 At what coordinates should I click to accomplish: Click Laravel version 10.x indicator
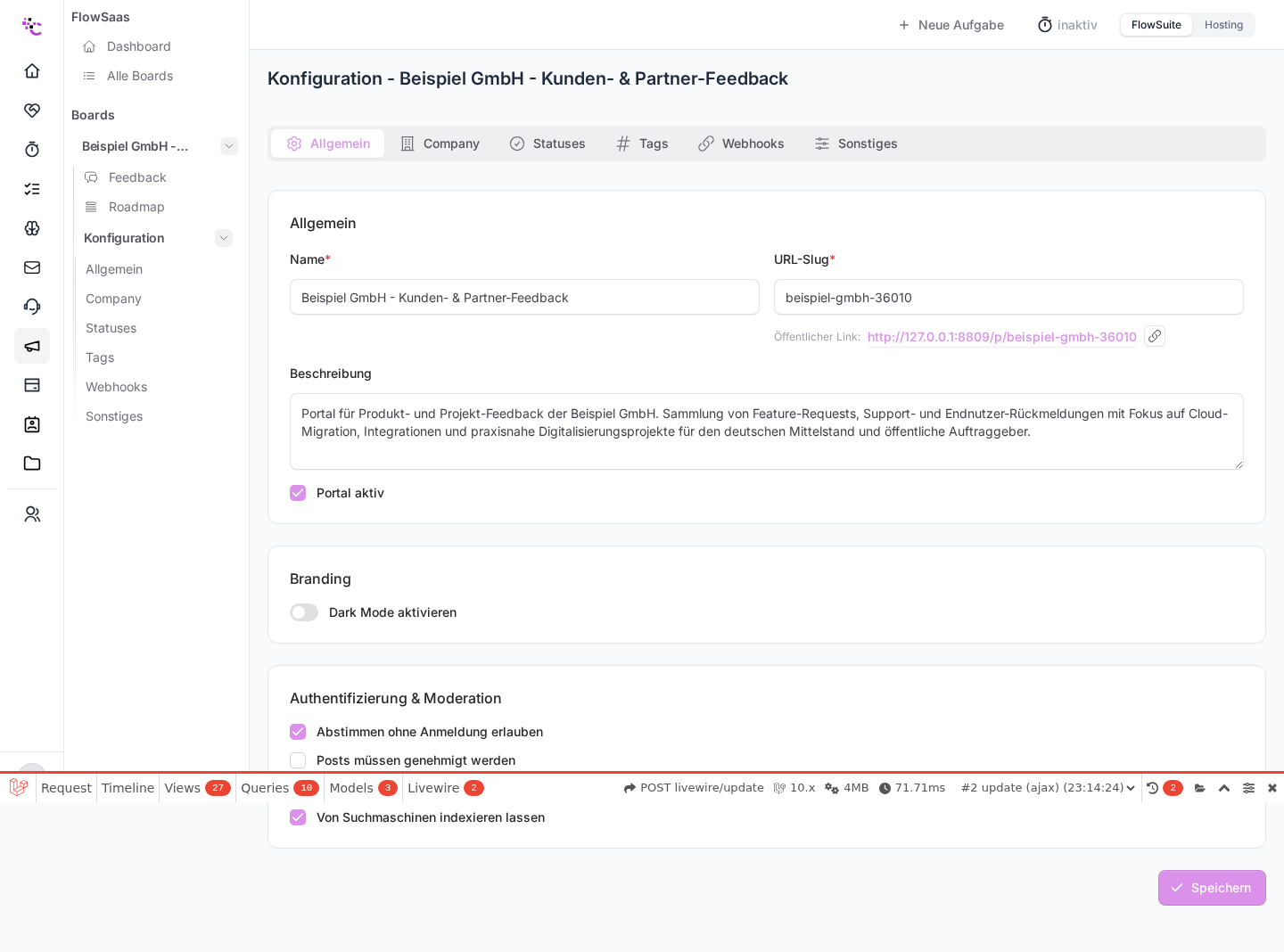[x=794, y=788]
